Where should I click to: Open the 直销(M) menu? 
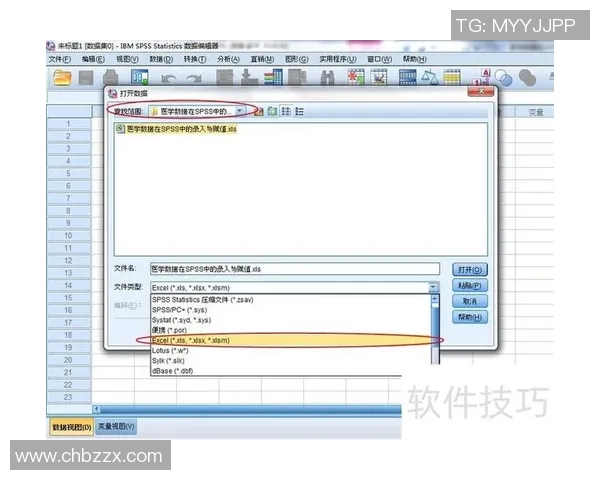(x=262, y=59)
